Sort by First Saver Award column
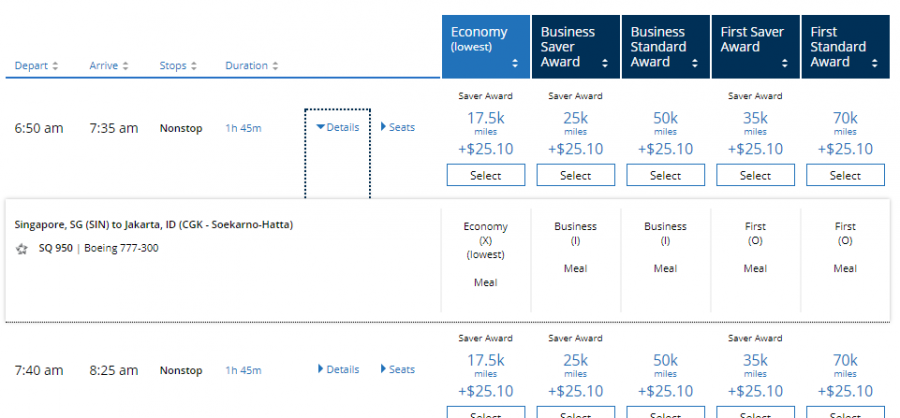Viewport: 900px width, 418px height. click(755, 45)
